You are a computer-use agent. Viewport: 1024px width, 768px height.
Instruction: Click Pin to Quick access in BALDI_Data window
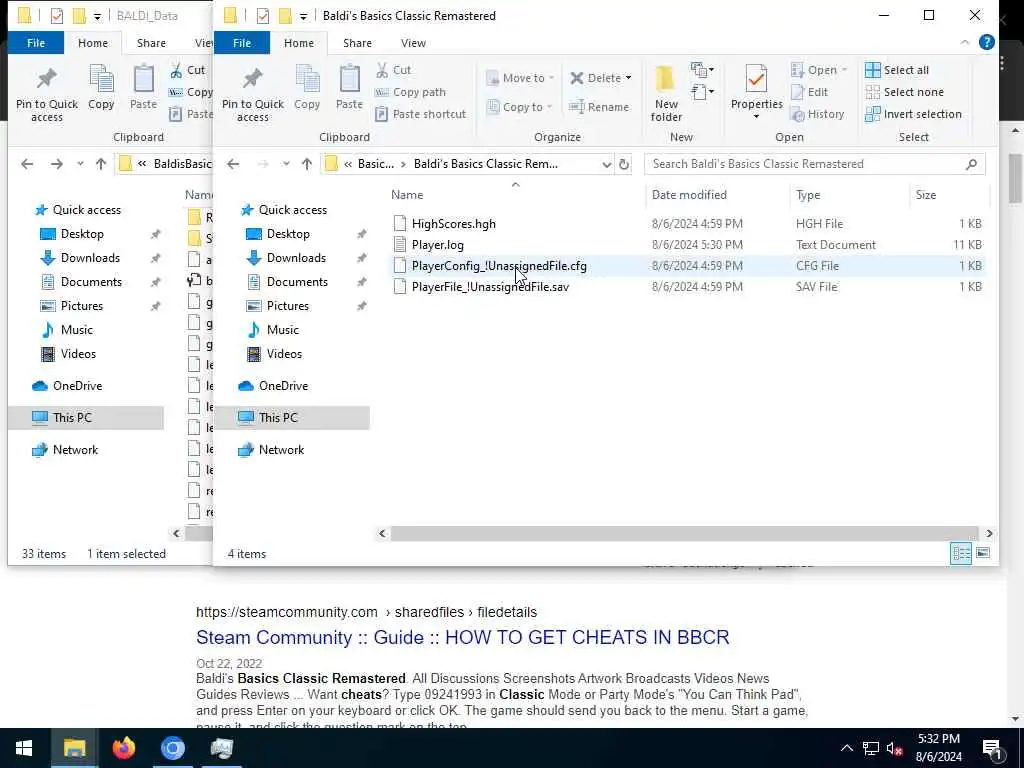point(47,93)
